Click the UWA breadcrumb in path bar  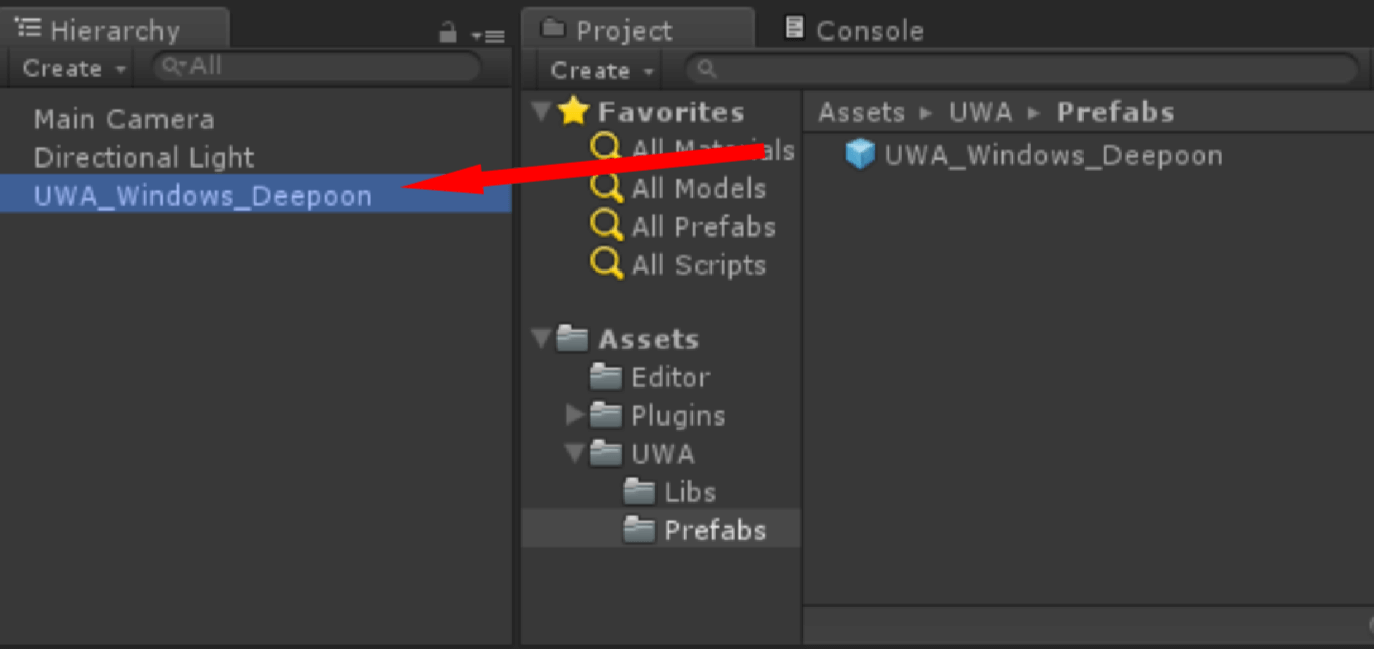coord(980,112)
